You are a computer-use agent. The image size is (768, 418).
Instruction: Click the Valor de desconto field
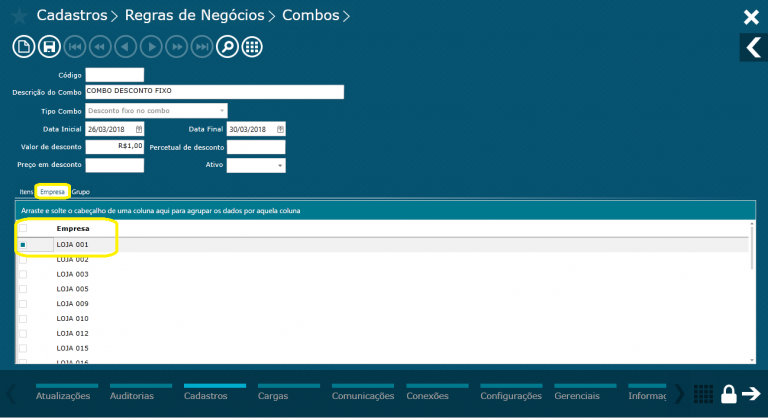tap(115, 147)
